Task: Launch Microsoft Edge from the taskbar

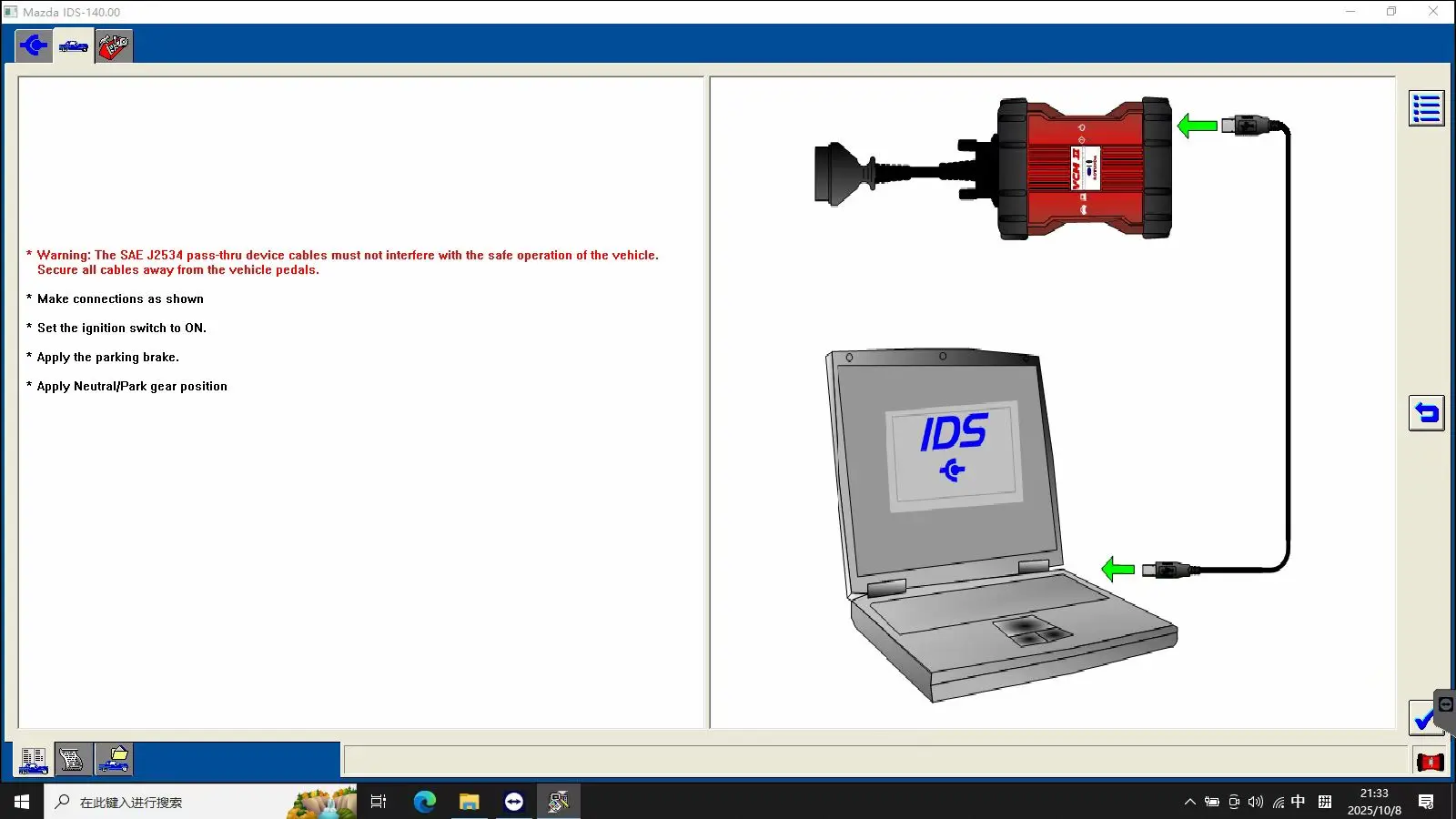Action: (425, 802)
